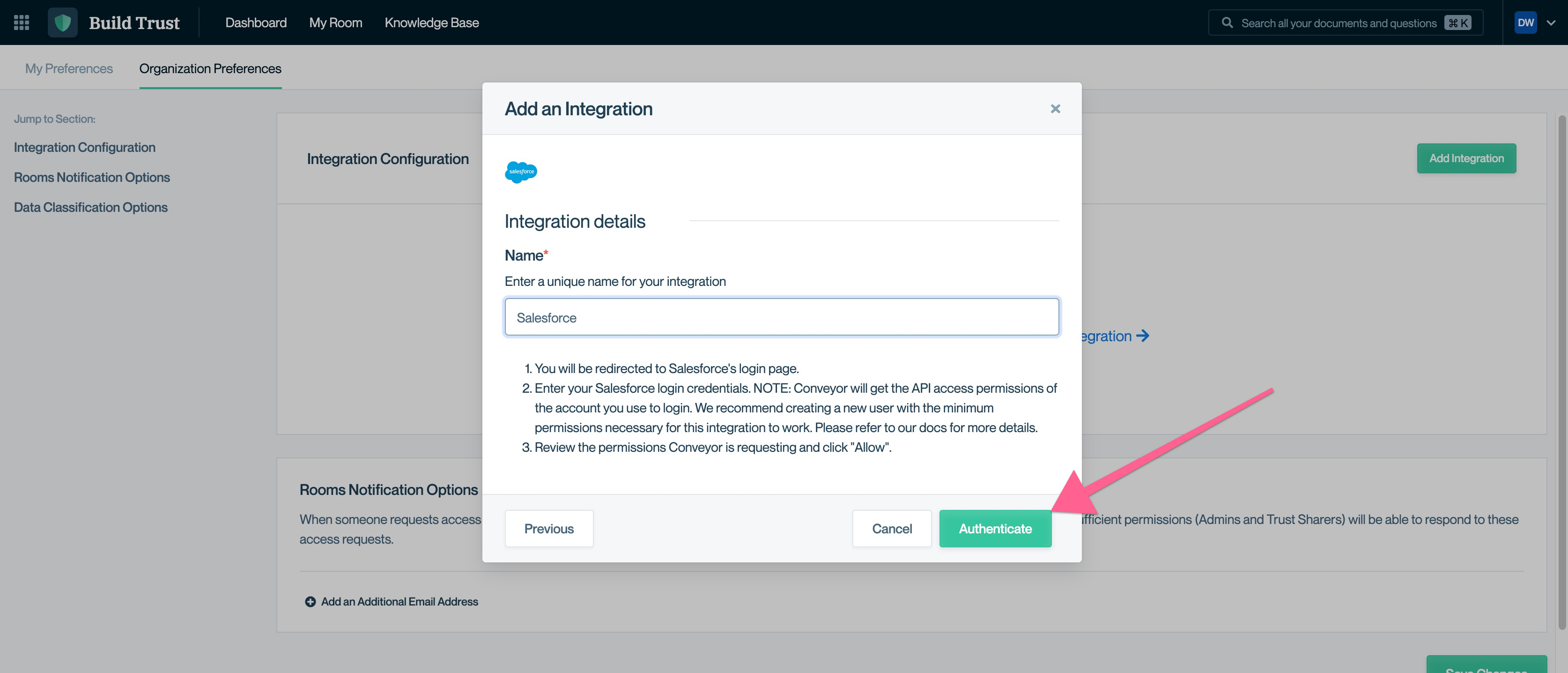The height and width of the screenshot is (673, 1568).
Task: Select Organization Preferences tab
Action: tap(210, 68)
